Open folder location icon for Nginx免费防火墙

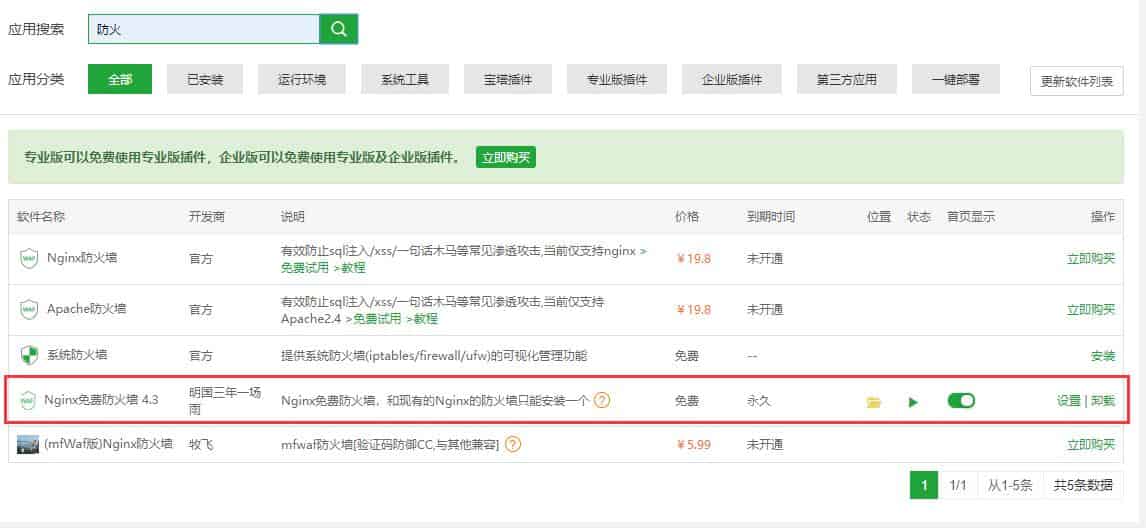(874, 402)
